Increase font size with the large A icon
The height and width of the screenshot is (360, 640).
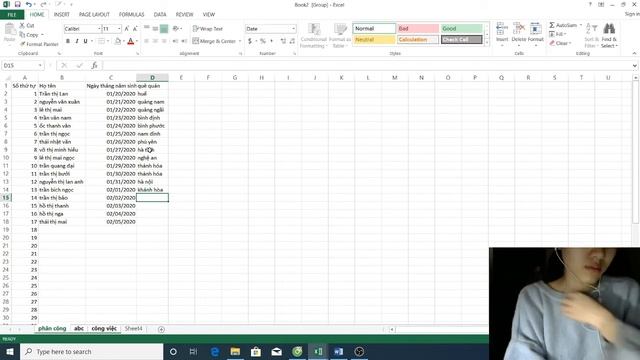pyautogui.click(x=127, y=29)
